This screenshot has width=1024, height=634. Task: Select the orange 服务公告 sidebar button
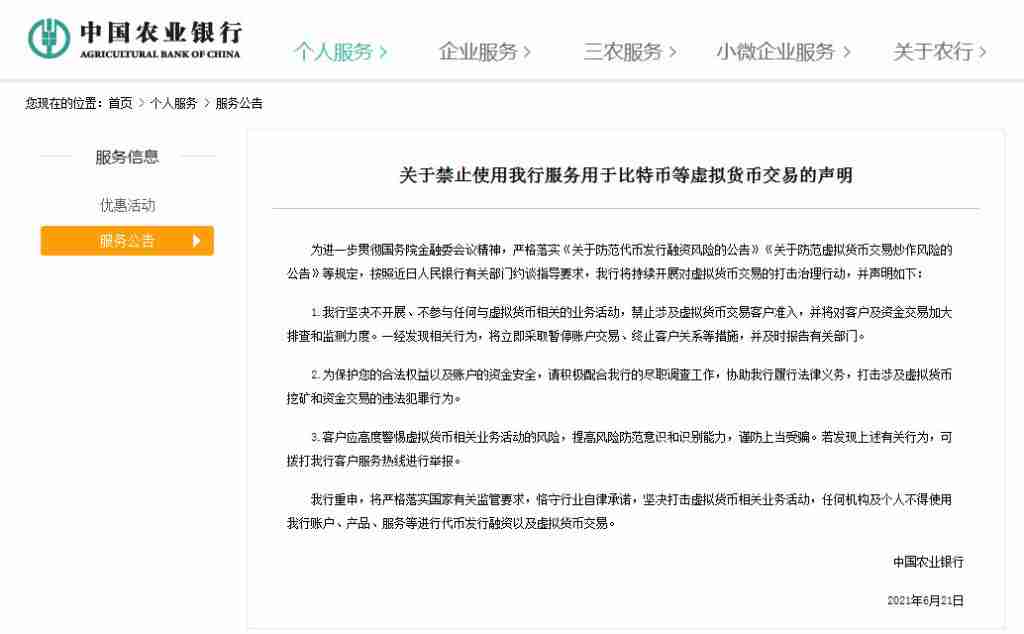tap(127, 241)
